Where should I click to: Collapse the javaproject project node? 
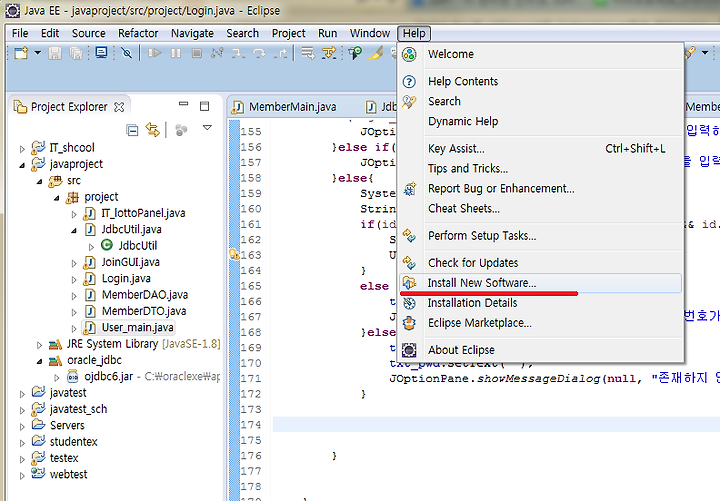pyautogui.click(x=22, y=165)
